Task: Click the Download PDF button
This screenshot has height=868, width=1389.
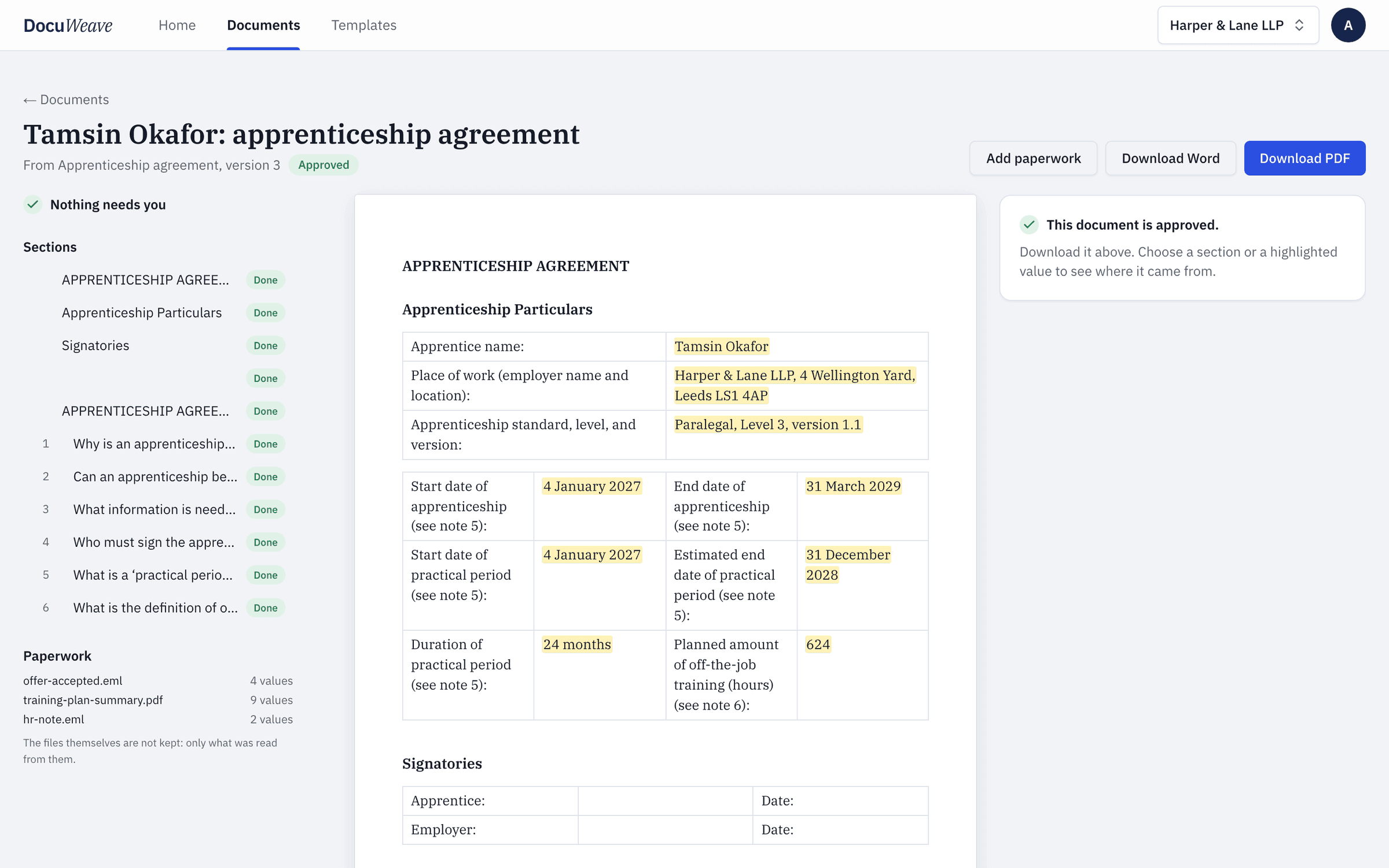Action: tap(1305, 158)
